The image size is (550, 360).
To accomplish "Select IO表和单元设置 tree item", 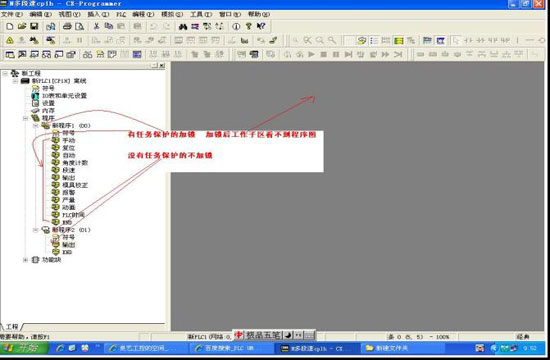I will tap(64, 96).
